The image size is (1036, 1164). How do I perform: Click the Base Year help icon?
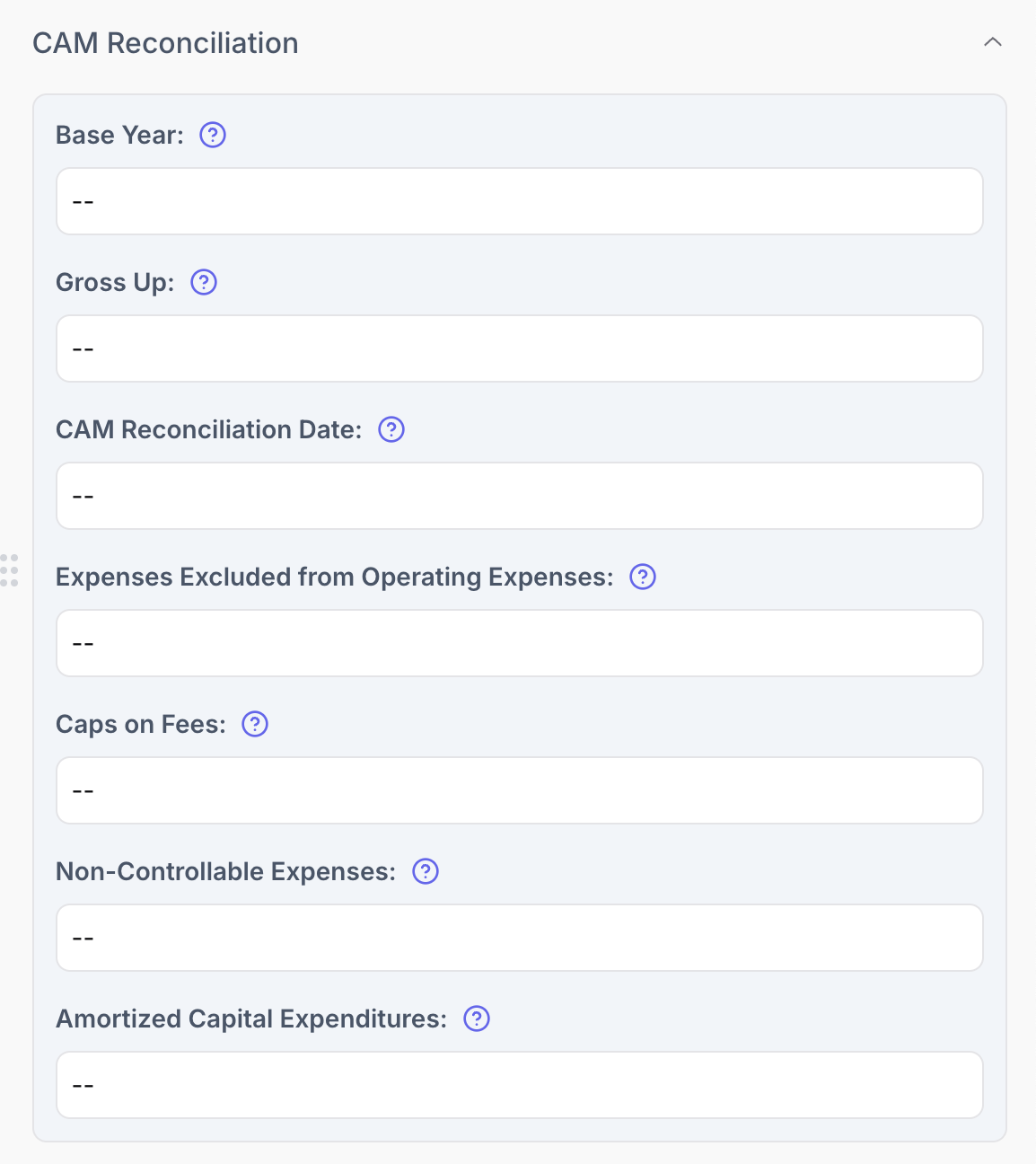213,135
